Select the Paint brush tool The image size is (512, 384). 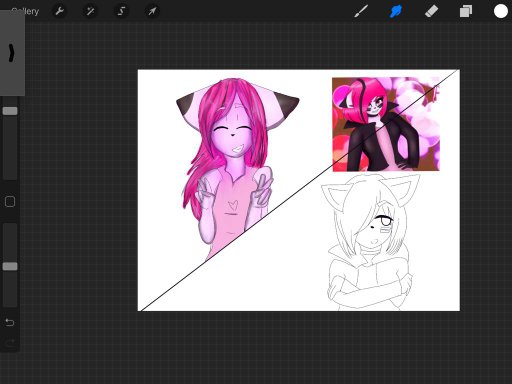click(x=361, y=11)
